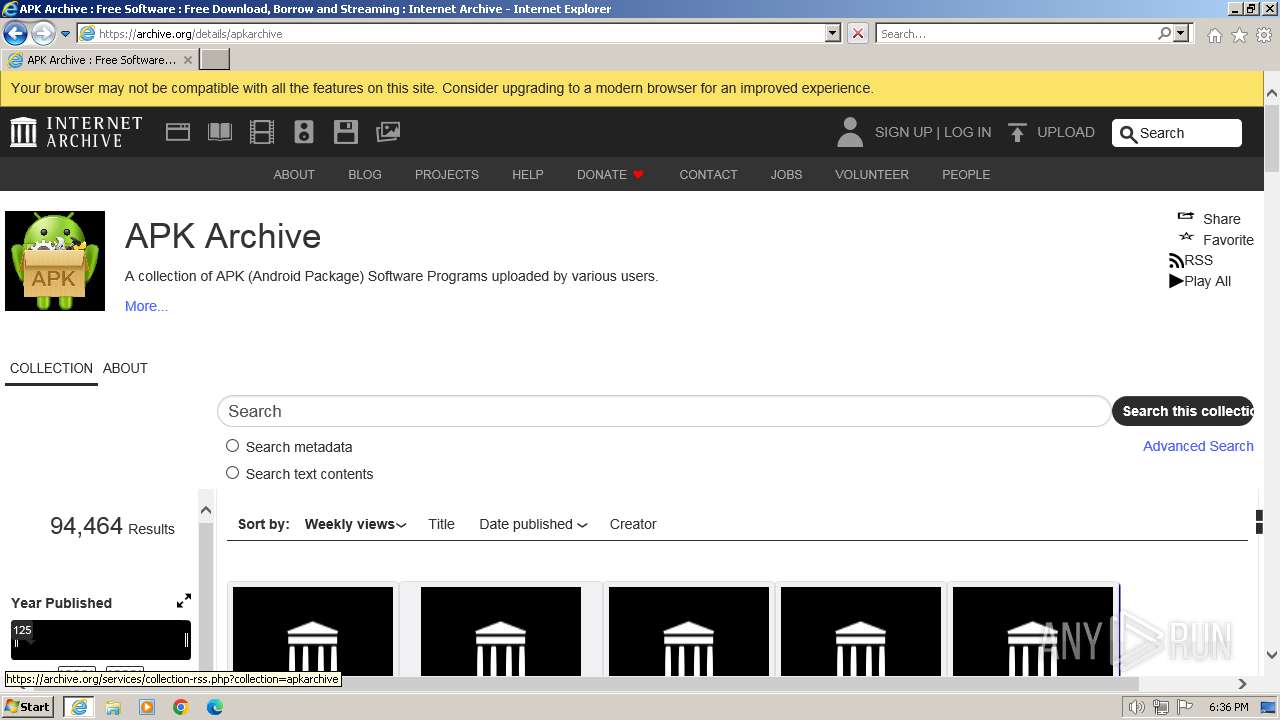Open BLOG in the top menu
This screenshot has height=720, width=1280.
pos(365,174)
